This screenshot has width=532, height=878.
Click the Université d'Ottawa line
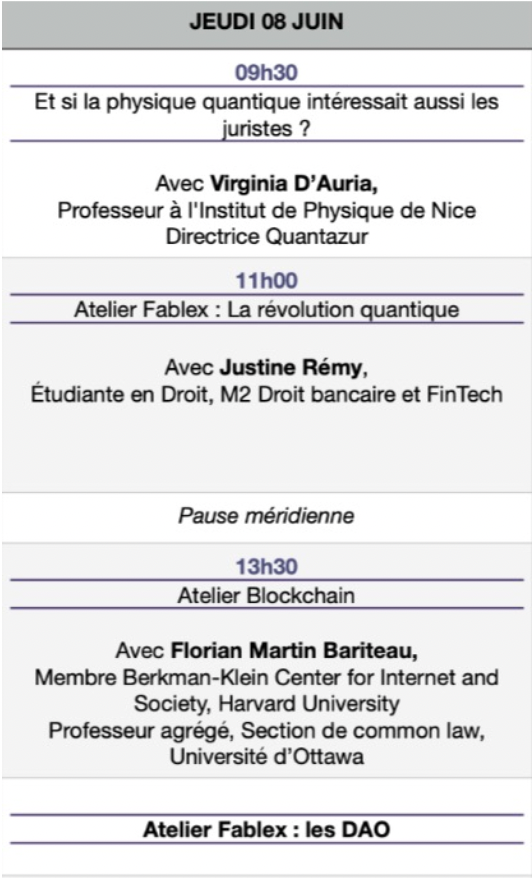pos(267,756)
